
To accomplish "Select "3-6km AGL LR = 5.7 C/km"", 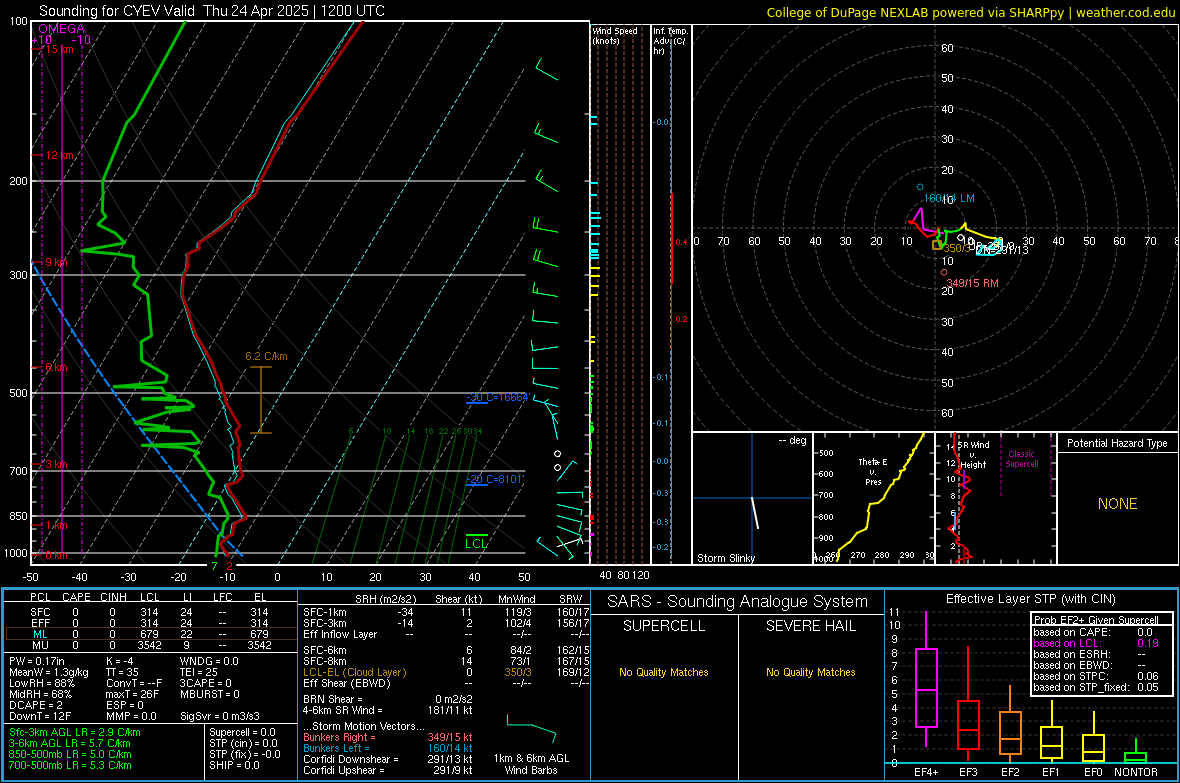I will (x=69, y=743).
